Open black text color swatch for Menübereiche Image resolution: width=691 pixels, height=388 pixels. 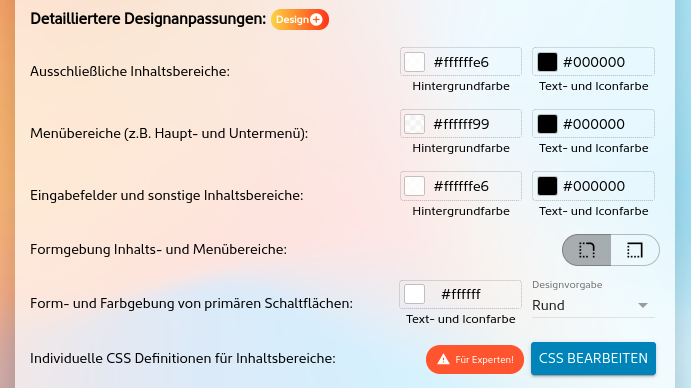[x=547, y=124]
